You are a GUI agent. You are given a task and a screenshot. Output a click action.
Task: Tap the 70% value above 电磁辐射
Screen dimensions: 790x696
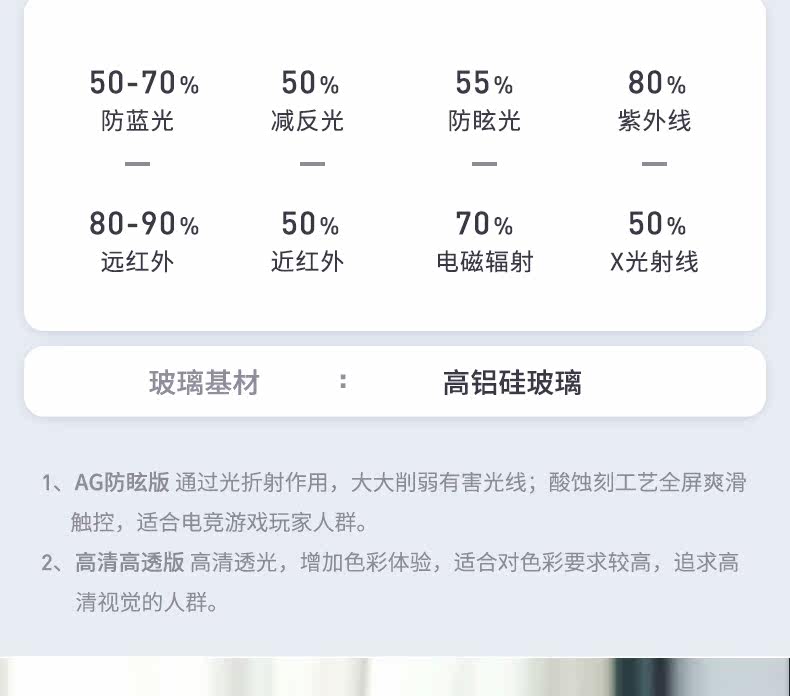(x=484, y=224)
